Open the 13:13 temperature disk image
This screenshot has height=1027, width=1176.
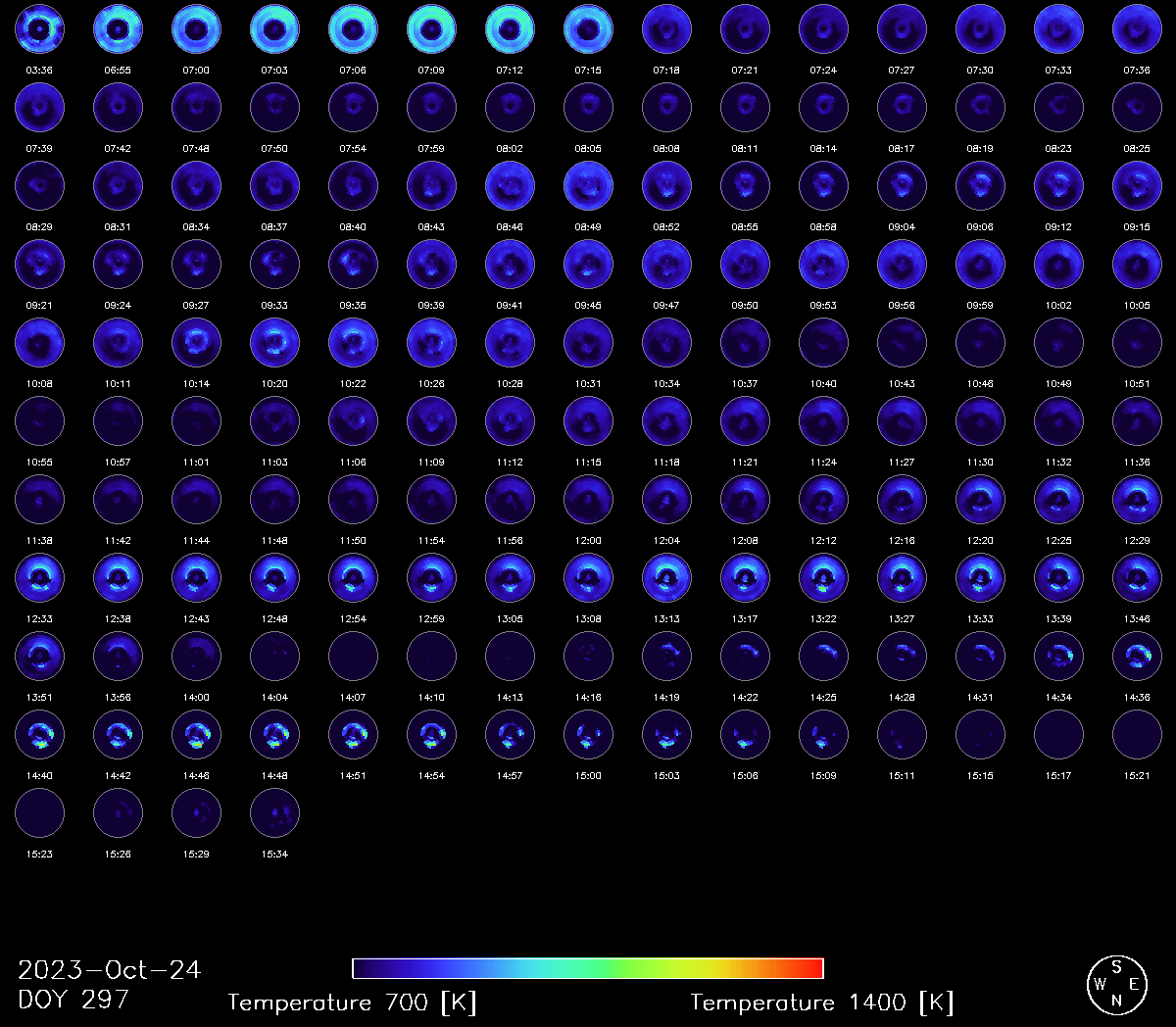click(666, 578)
